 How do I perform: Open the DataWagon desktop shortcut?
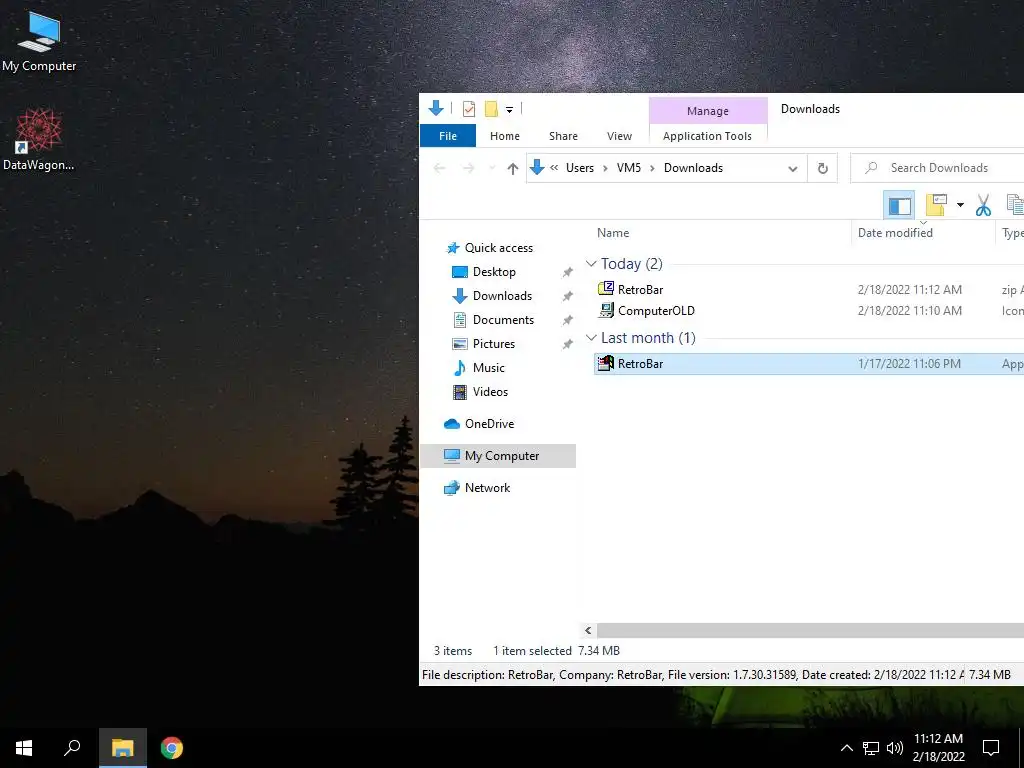tap(39, 140)
